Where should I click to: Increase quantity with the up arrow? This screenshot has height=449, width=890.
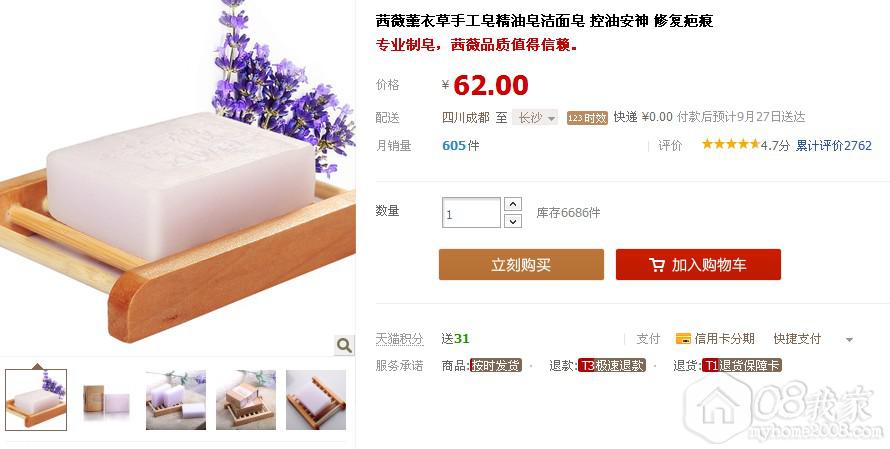(513, 204)
